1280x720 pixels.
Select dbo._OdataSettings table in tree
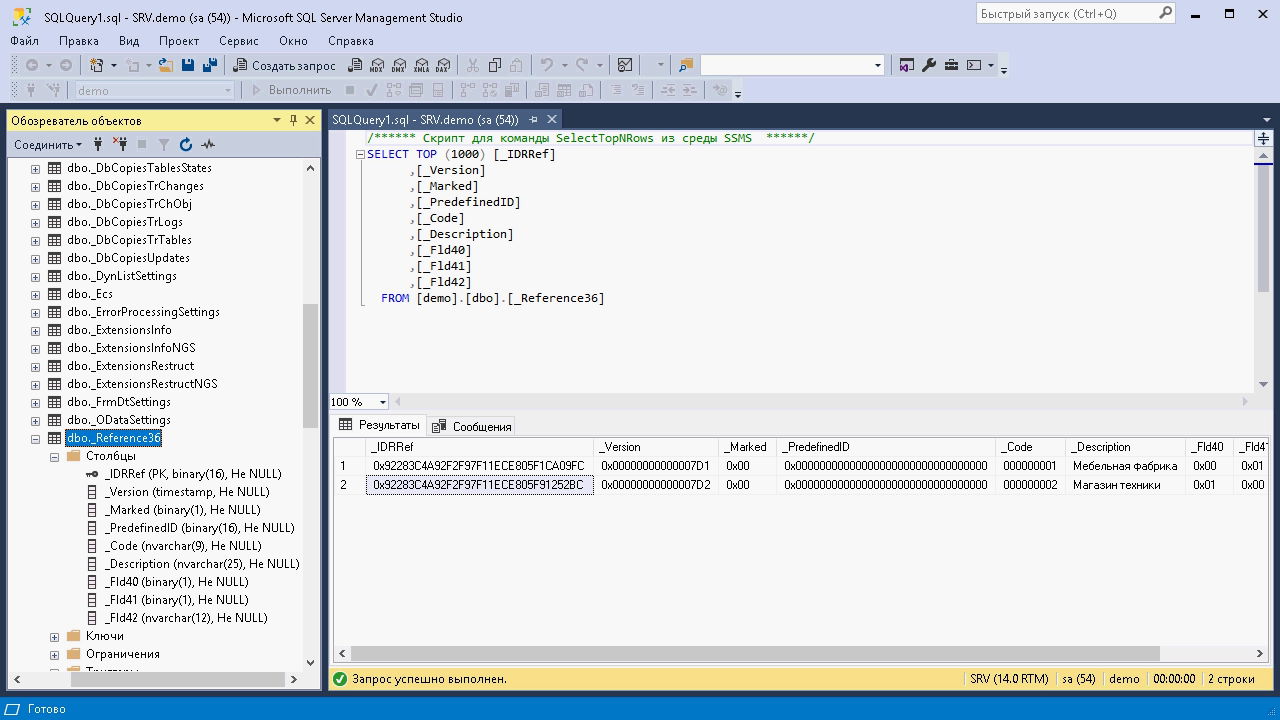(x=119, y=420)
